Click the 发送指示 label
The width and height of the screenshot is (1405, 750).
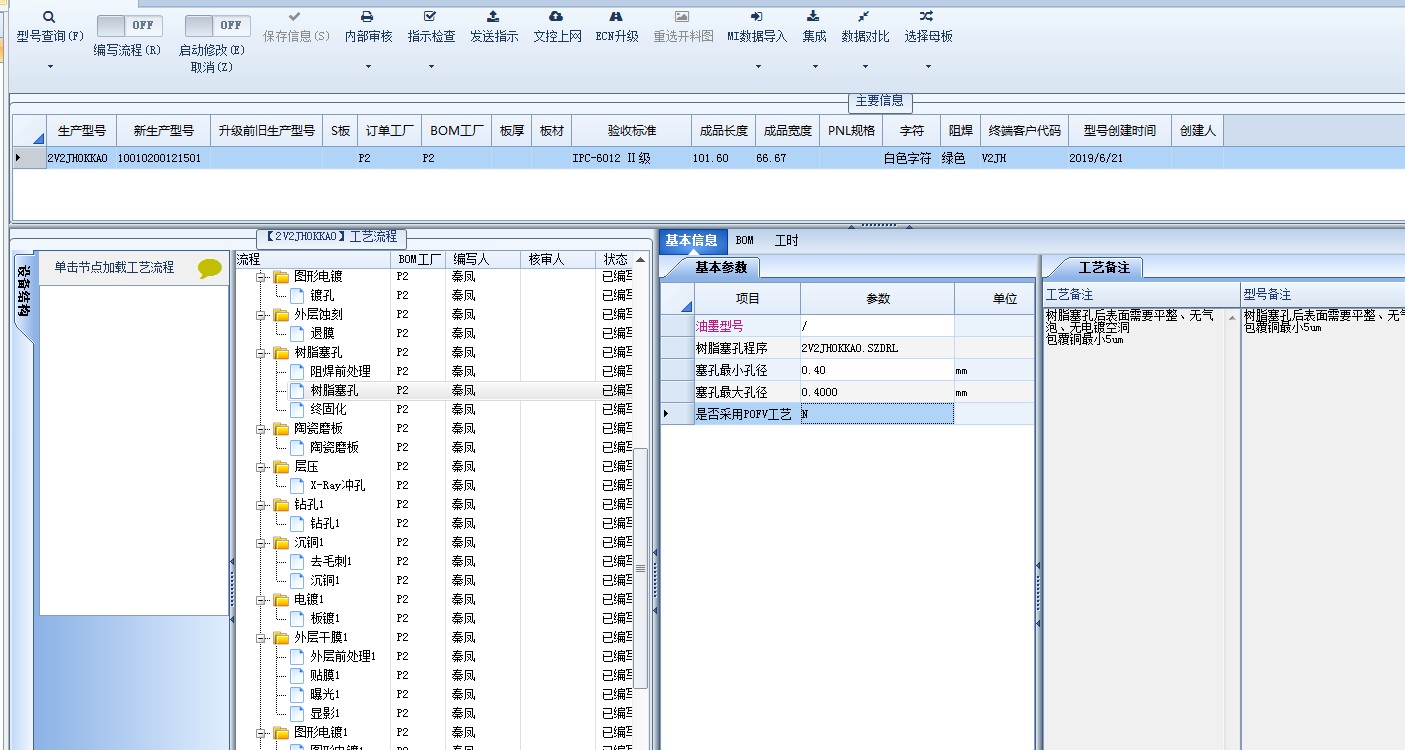494,36
